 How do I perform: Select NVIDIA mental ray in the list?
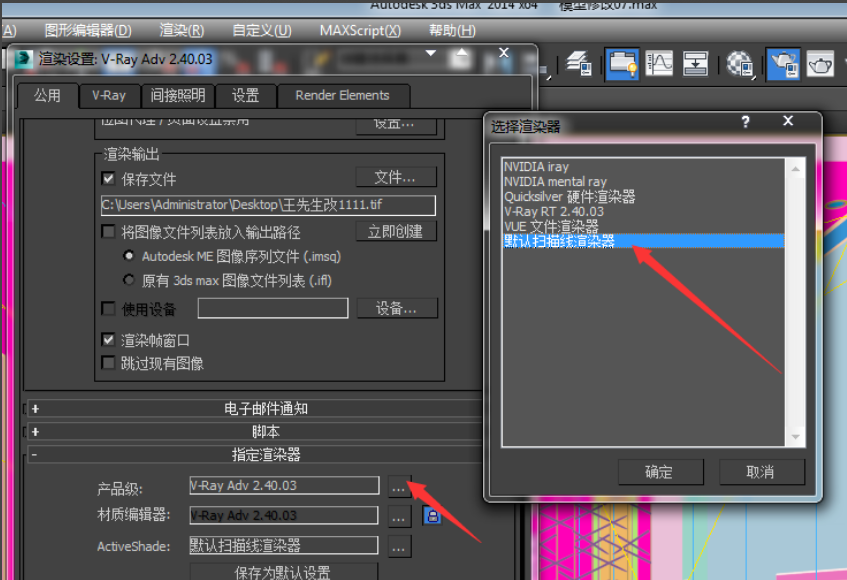643,181
